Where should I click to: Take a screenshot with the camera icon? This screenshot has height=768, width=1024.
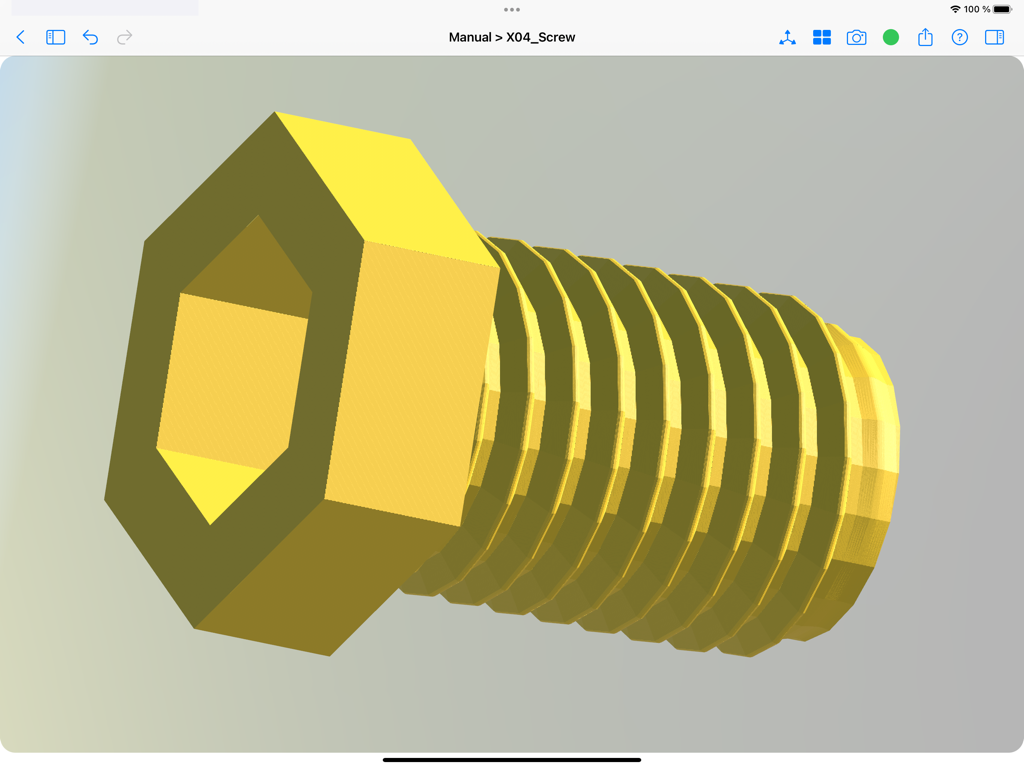(x=856, y=37)
